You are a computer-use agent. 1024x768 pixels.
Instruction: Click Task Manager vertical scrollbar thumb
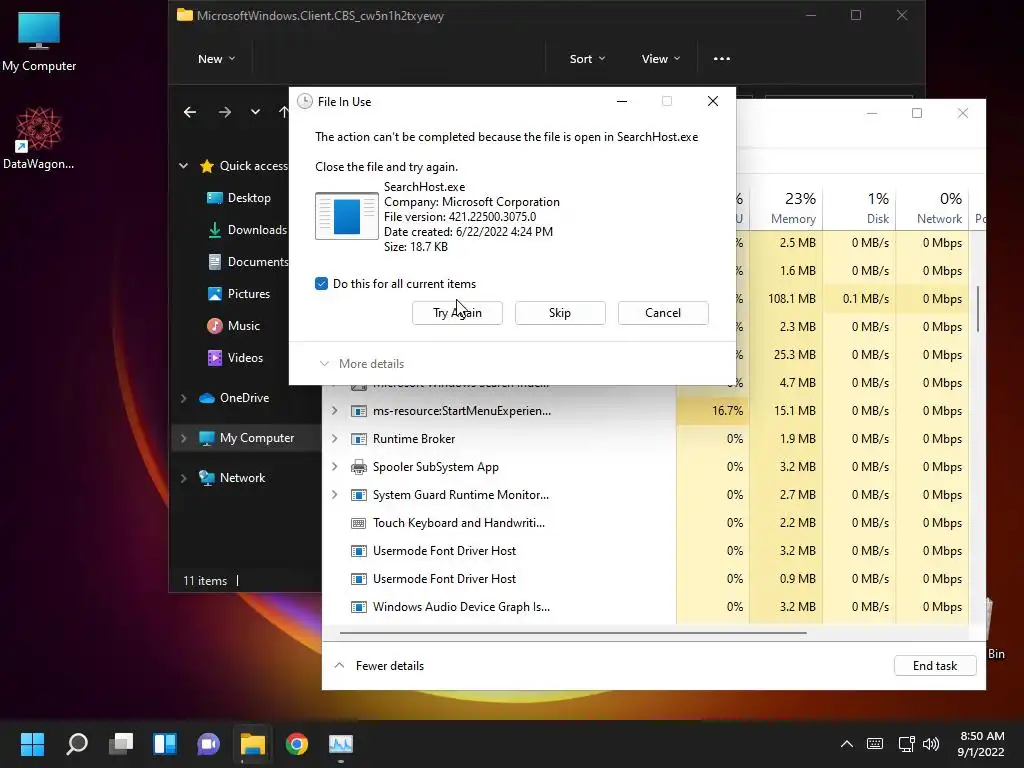(978, 309)
